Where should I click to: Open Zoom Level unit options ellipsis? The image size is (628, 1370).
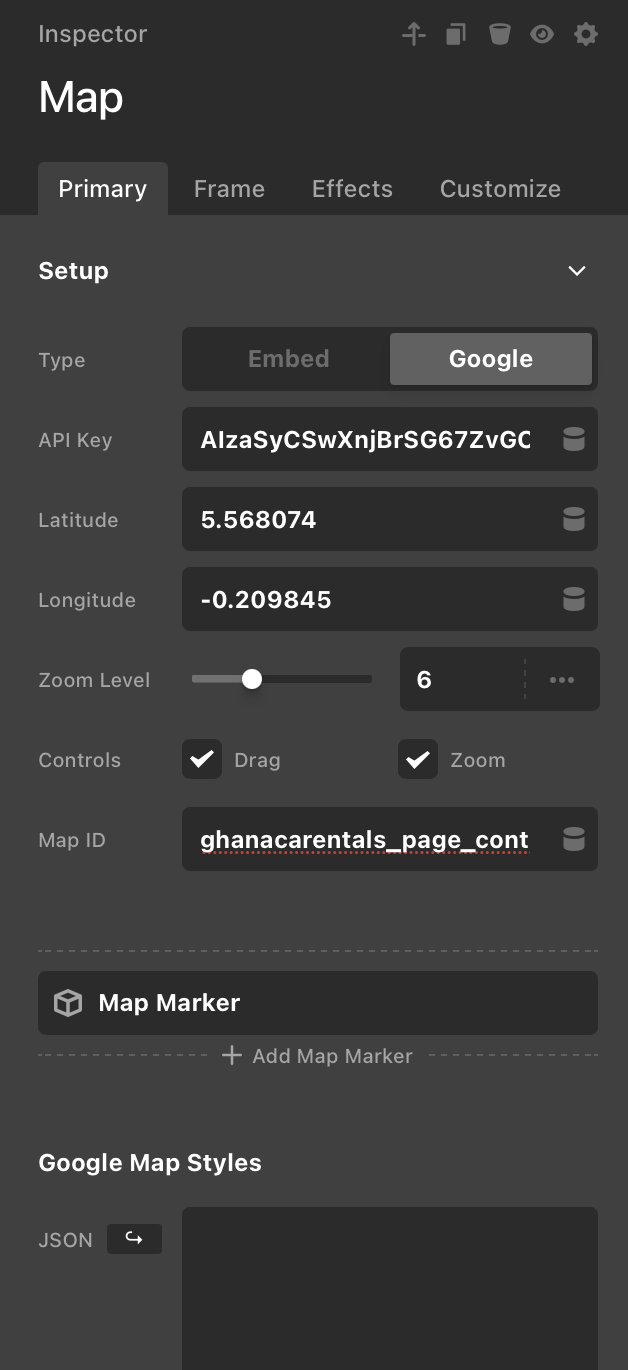[562, 680]
